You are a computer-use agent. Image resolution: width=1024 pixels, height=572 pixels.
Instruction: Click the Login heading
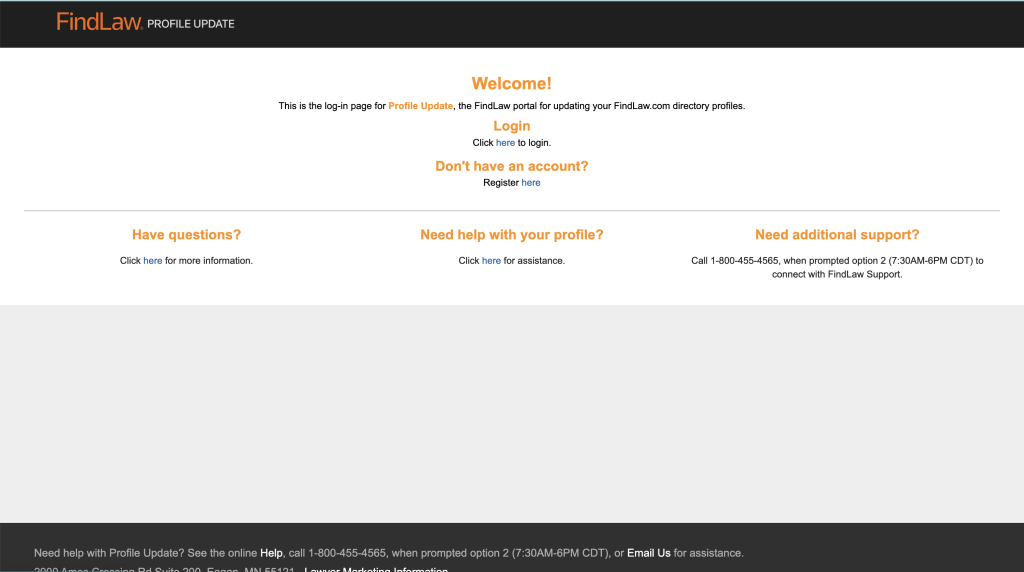coord(512,126)
